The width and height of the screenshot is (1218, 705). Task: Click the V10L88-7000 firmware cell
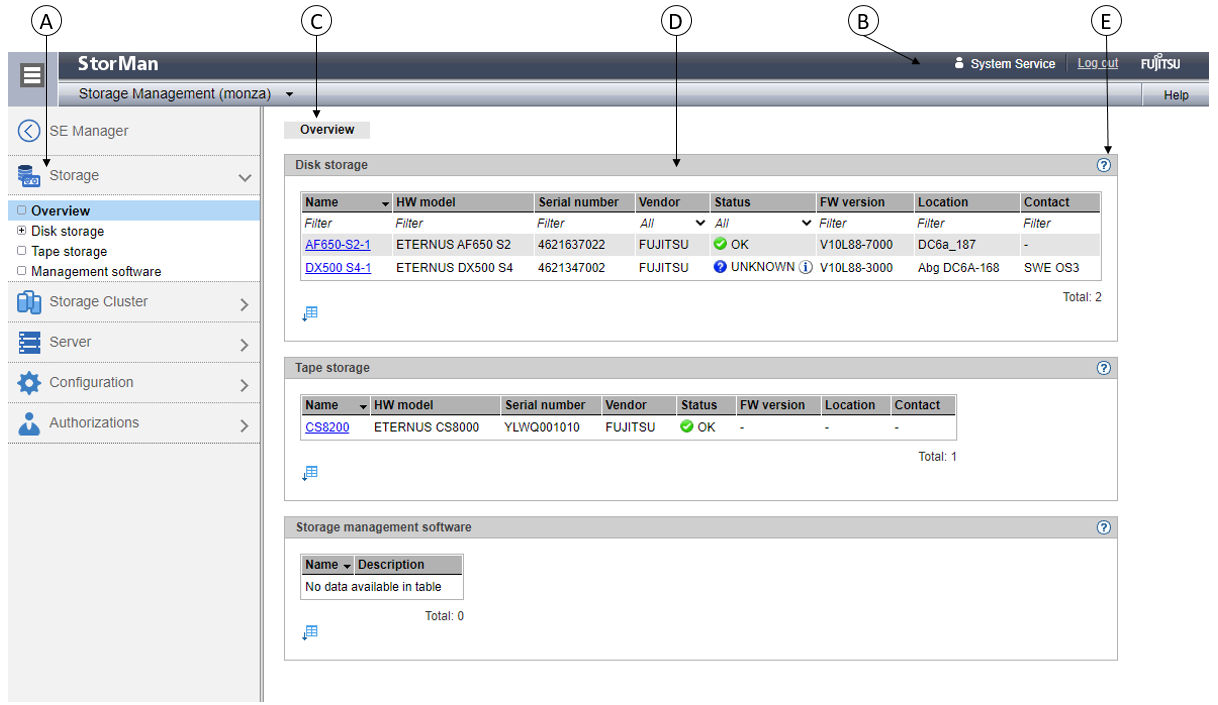(x=856, y=245)
